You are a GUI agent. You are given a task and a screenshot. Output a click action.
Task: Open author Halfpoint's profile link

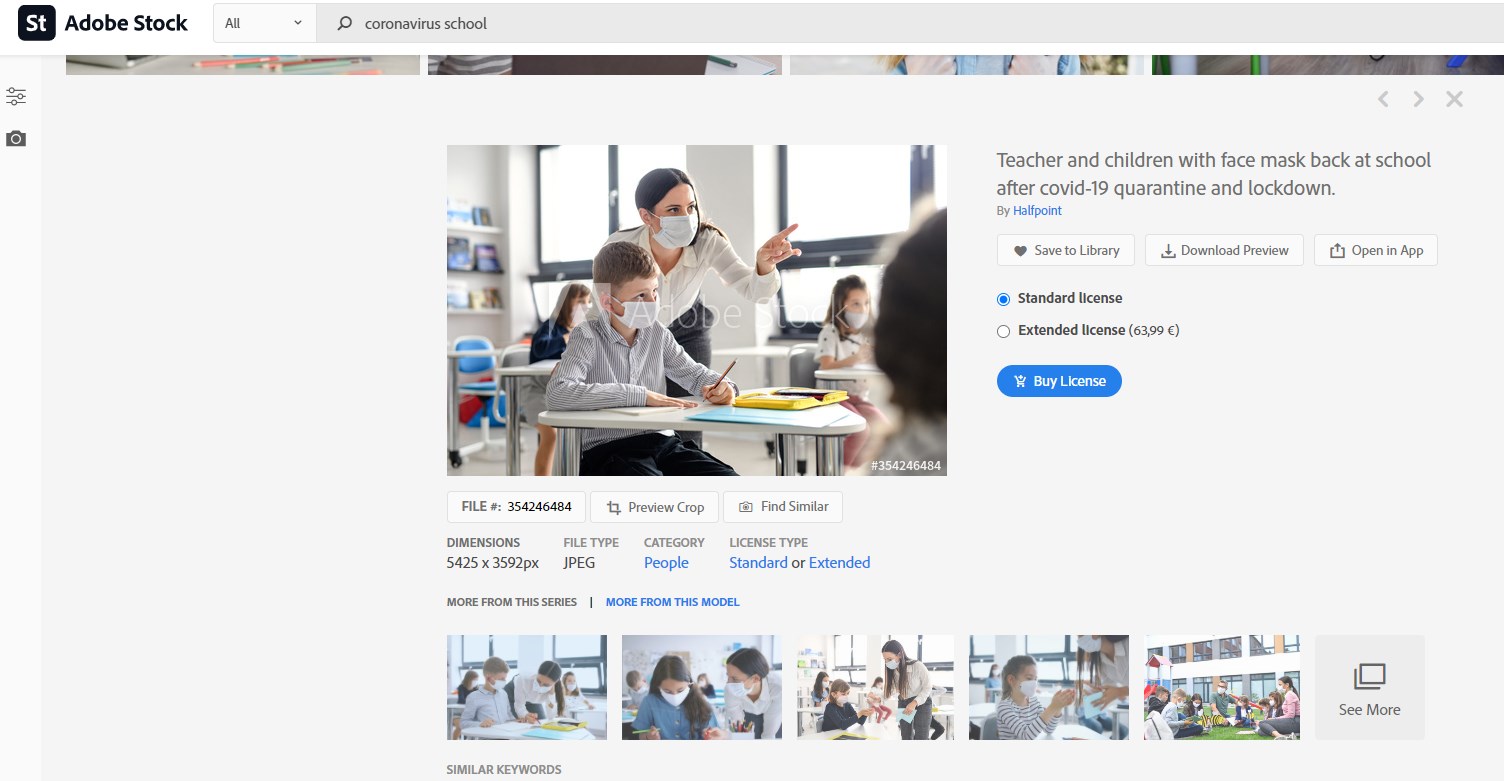[1038, 211]
